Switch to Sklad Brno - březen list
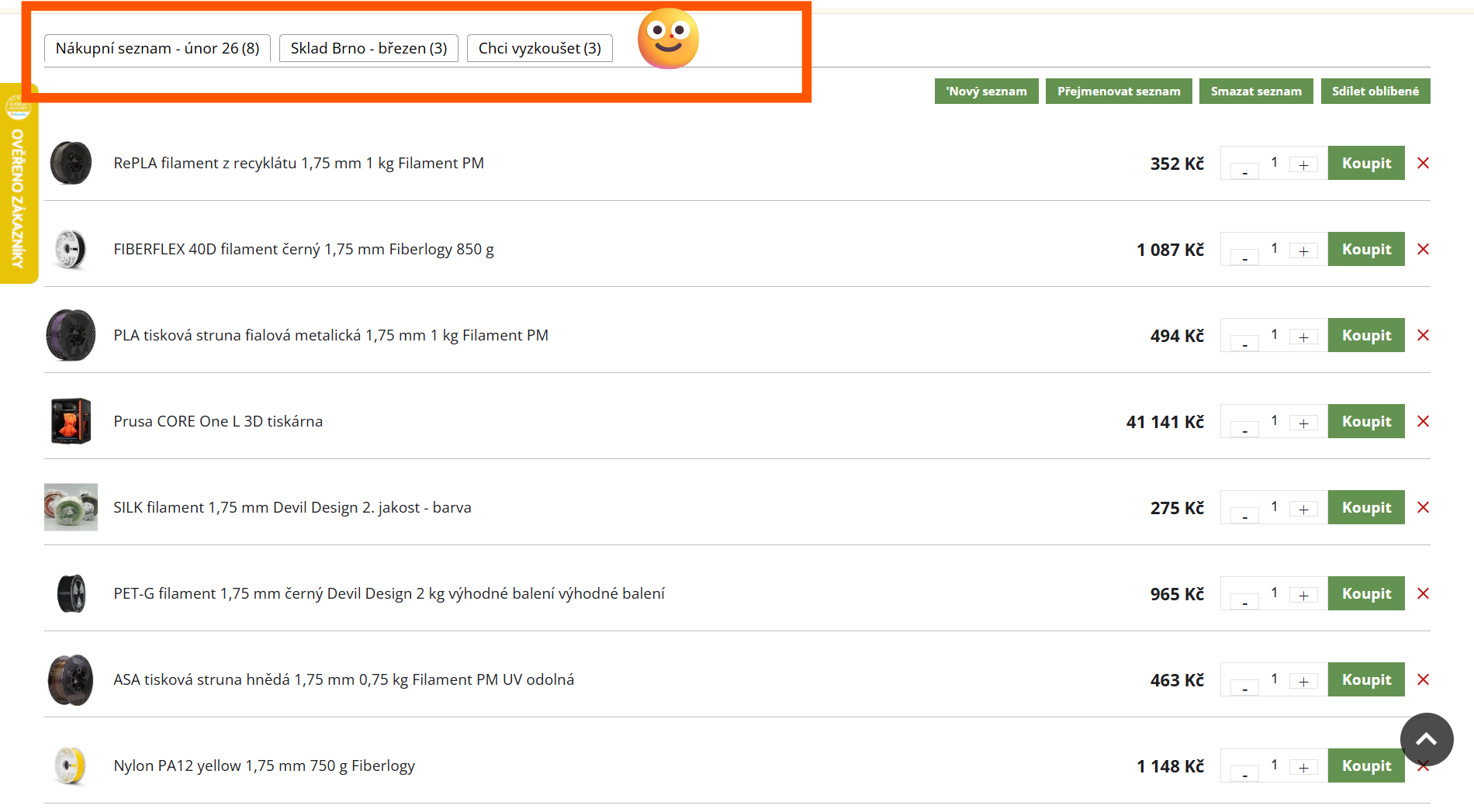This screenshot has height=812, width=1474. coord(368,48)
